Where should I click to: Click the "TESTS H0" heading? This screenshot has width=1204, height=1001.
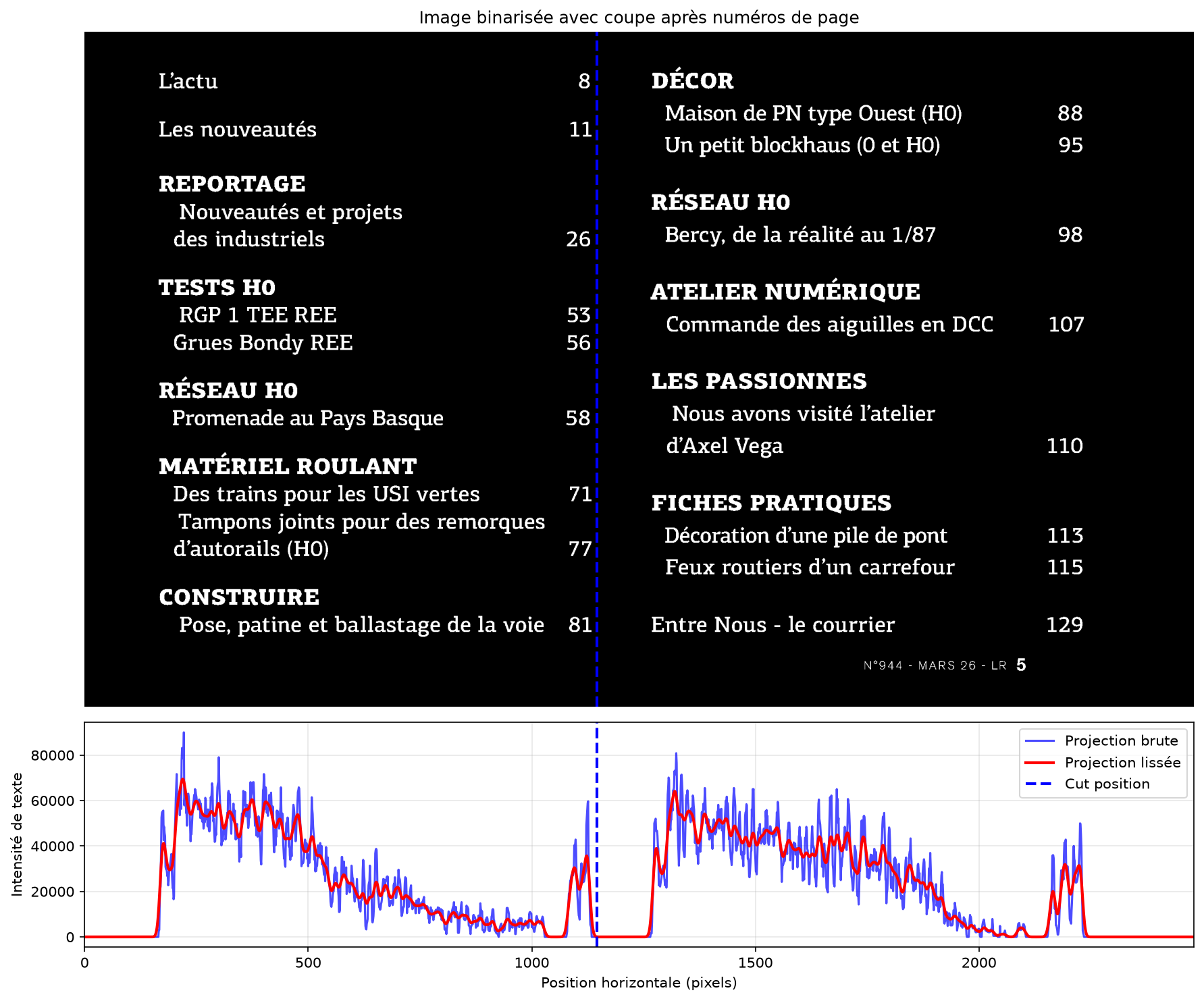(x=217, y=288)
